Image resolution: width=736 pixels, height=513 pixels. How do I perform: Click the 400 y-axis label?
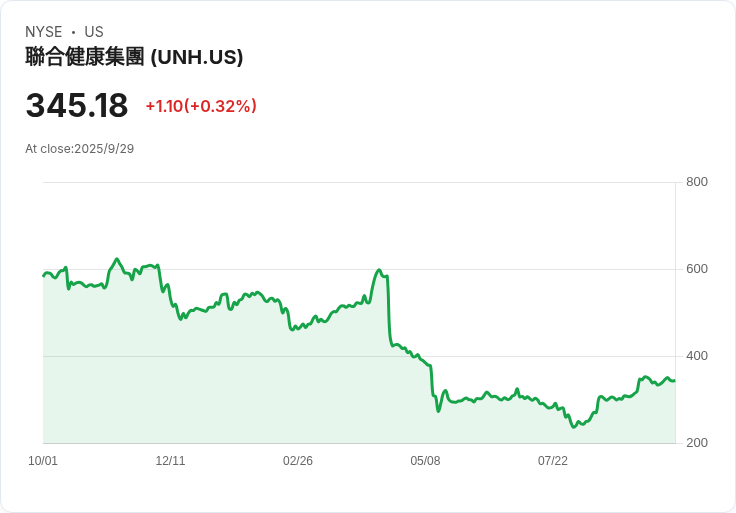coord(696,356)
